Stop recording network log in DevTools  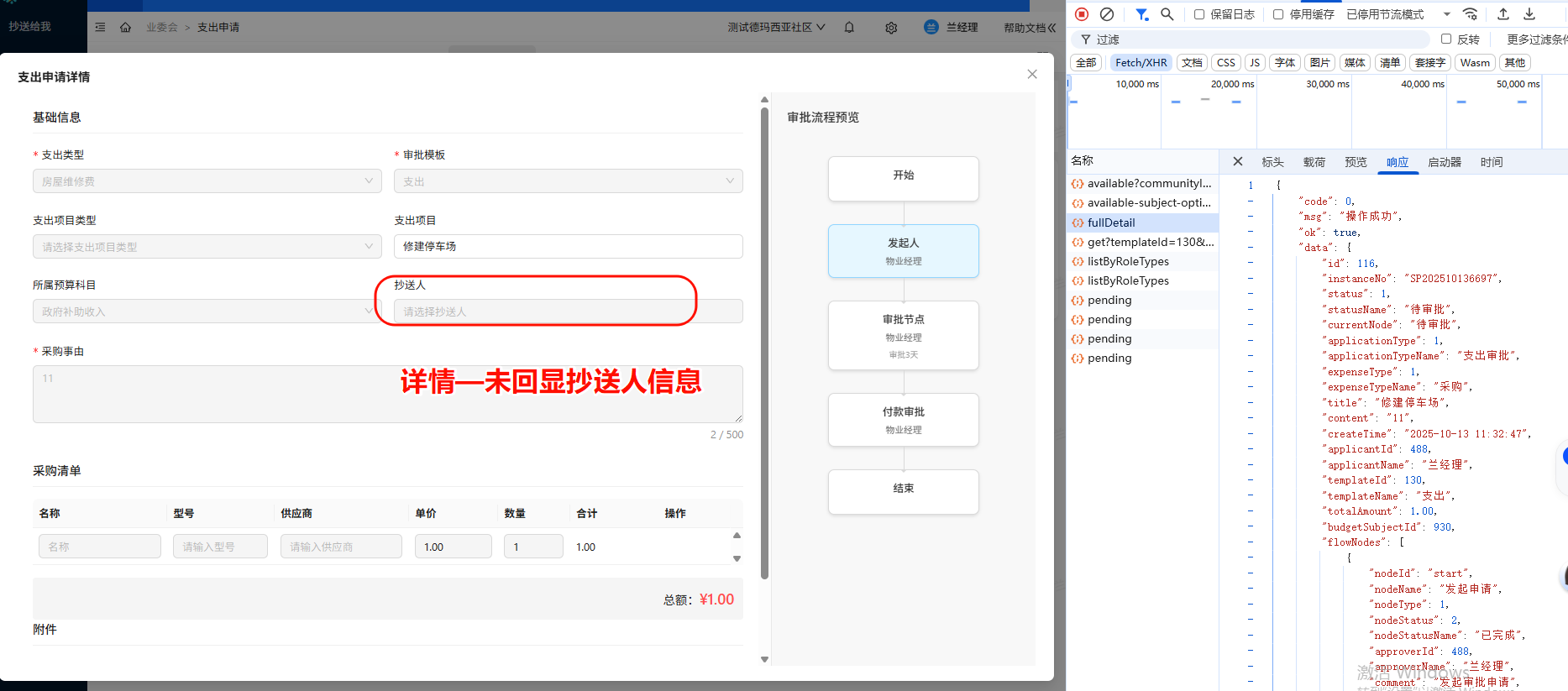click(1082, 13)
